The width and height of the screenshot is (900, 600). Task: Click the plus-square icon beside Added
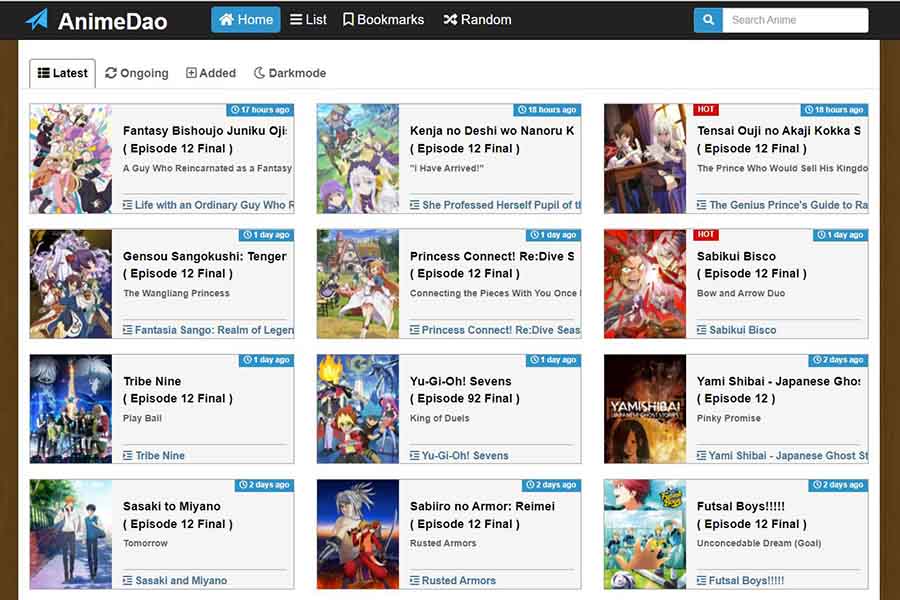[191, 73]
